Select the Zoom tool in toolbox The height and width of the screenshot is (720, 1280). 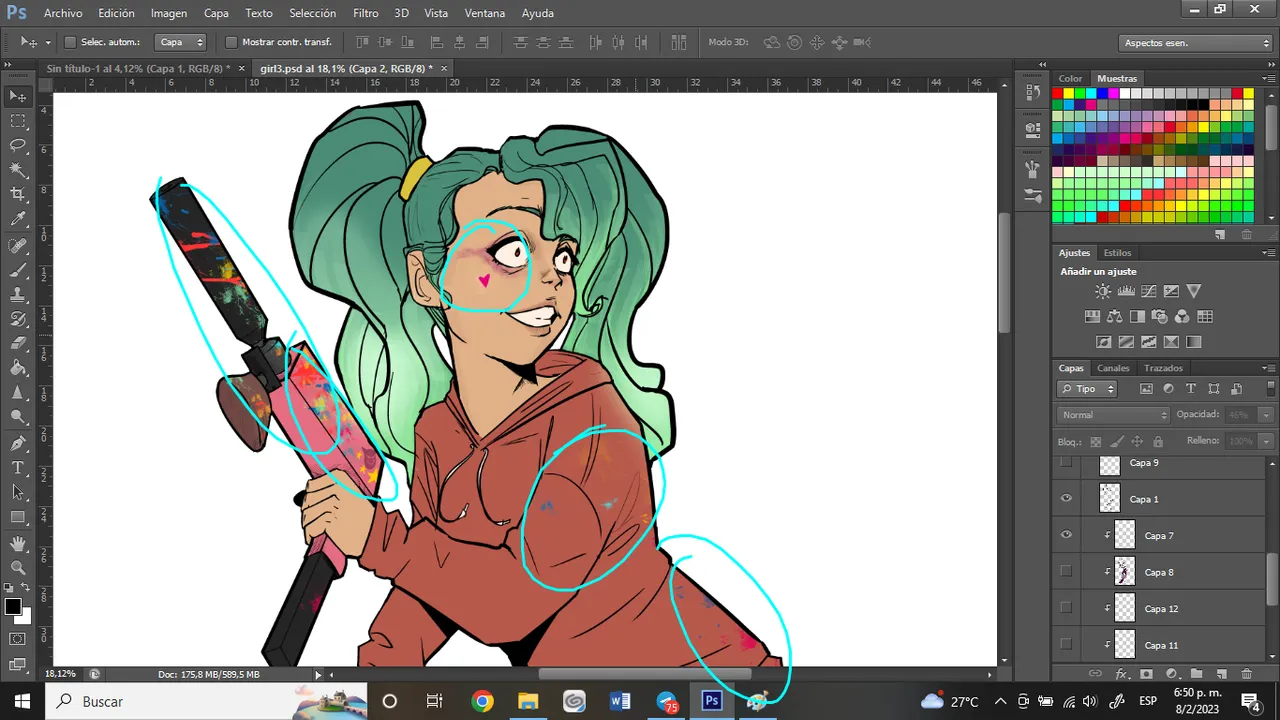tap(18, 568)
